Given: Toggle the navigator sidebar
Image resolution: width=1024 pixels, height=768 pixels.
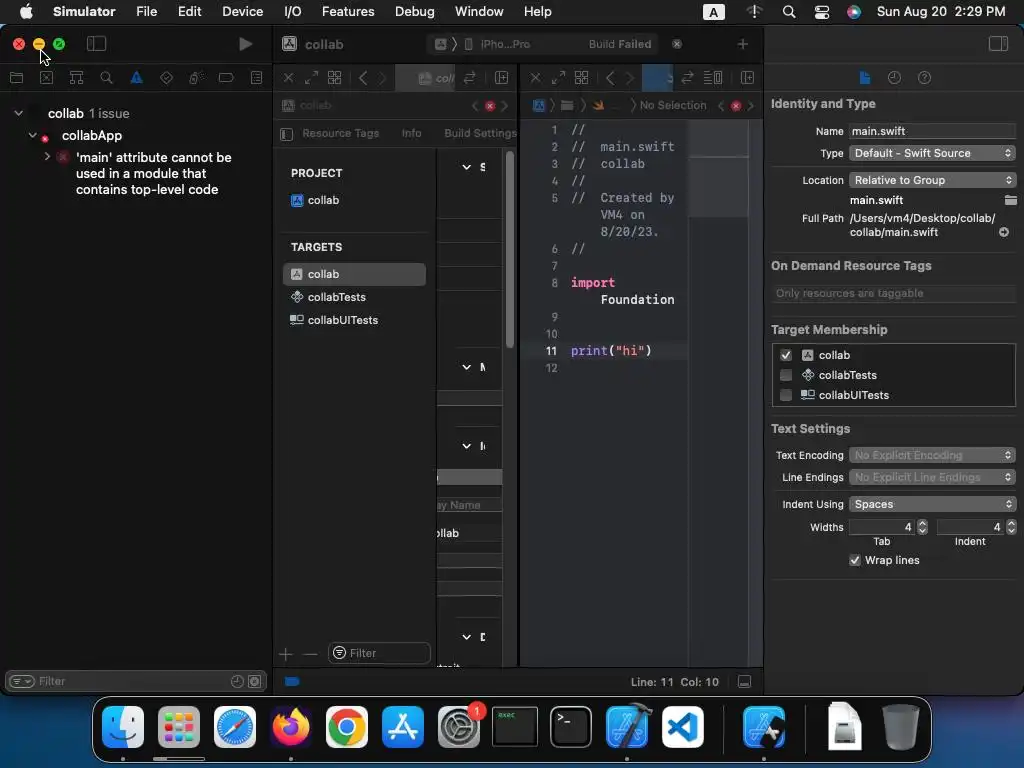Looking at the screenshot, I should point(96,44).
